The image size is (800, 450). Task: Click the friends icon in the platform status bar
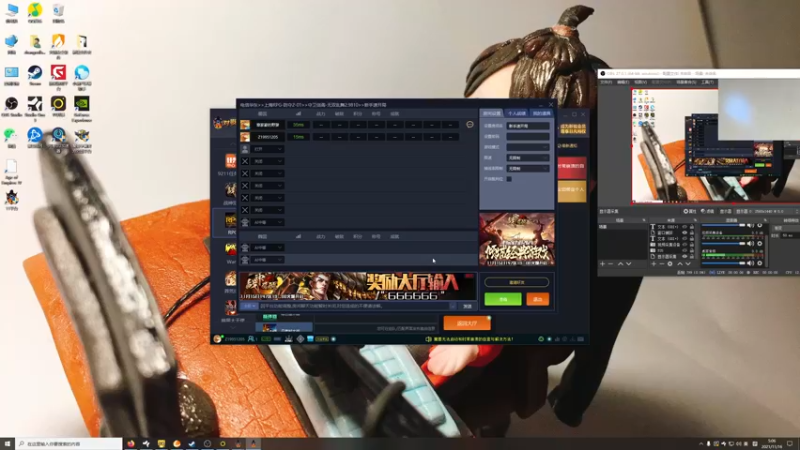click(x=252, y=339)
